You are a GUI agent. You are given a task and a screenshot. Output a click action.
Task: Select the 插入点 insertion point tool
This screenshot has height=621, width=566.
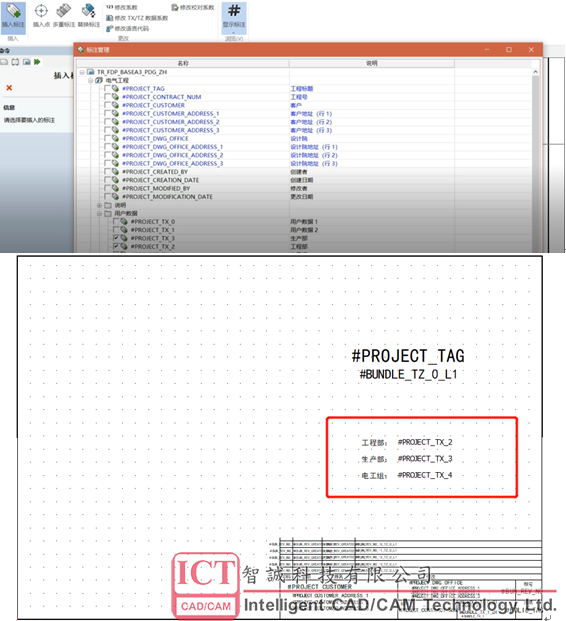coord(41,15)
